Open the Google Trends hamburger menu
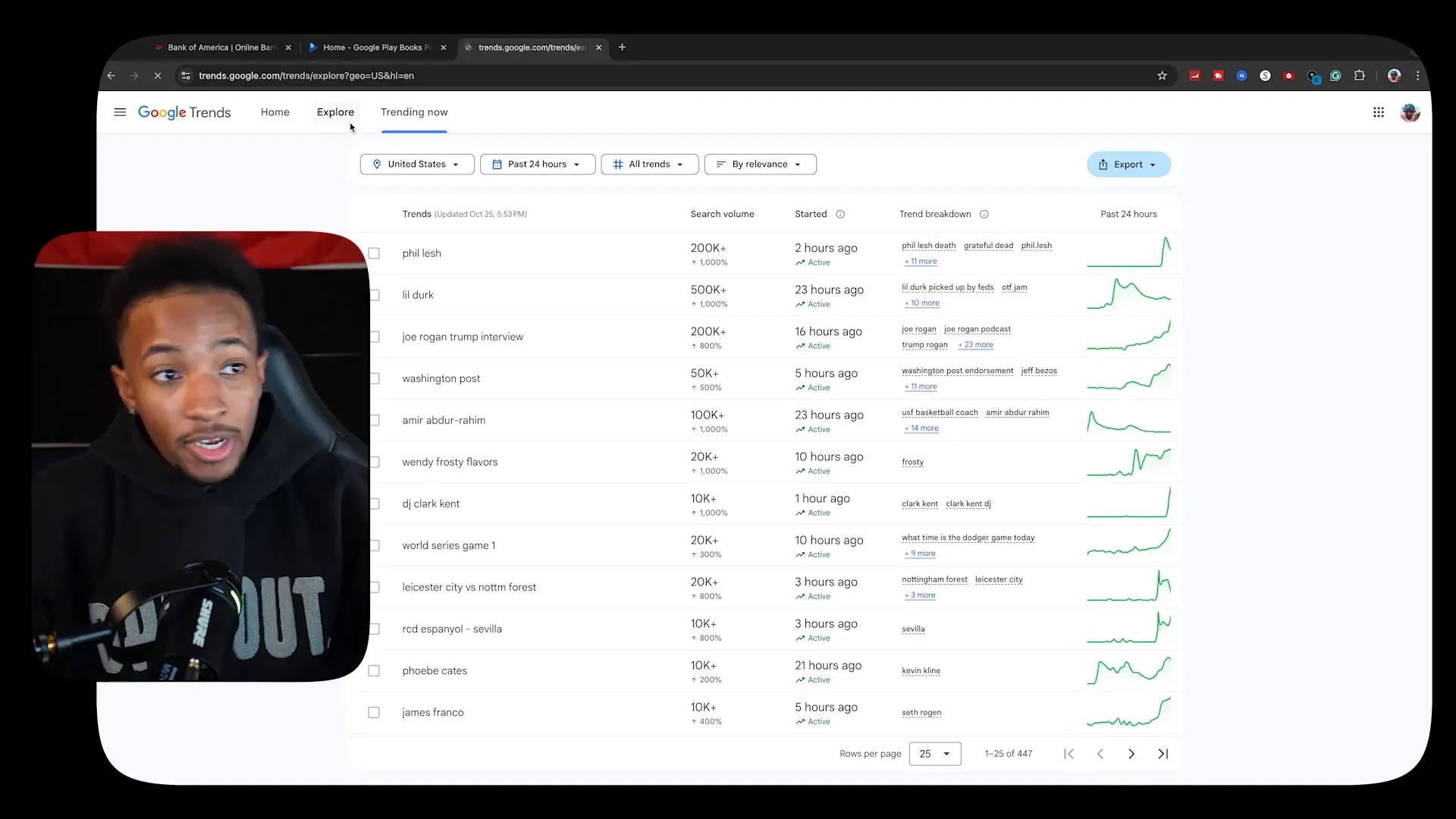This screenshot has height=819, width=1456. (120, 112)
